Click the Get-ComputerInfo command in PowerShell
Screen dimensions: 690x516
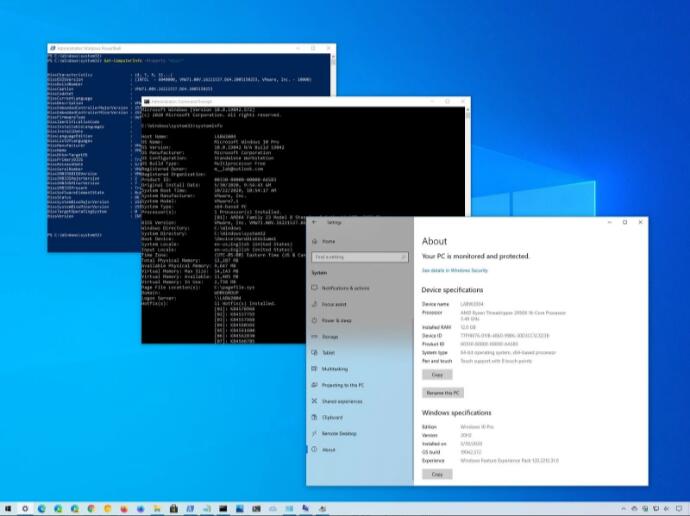143,61
